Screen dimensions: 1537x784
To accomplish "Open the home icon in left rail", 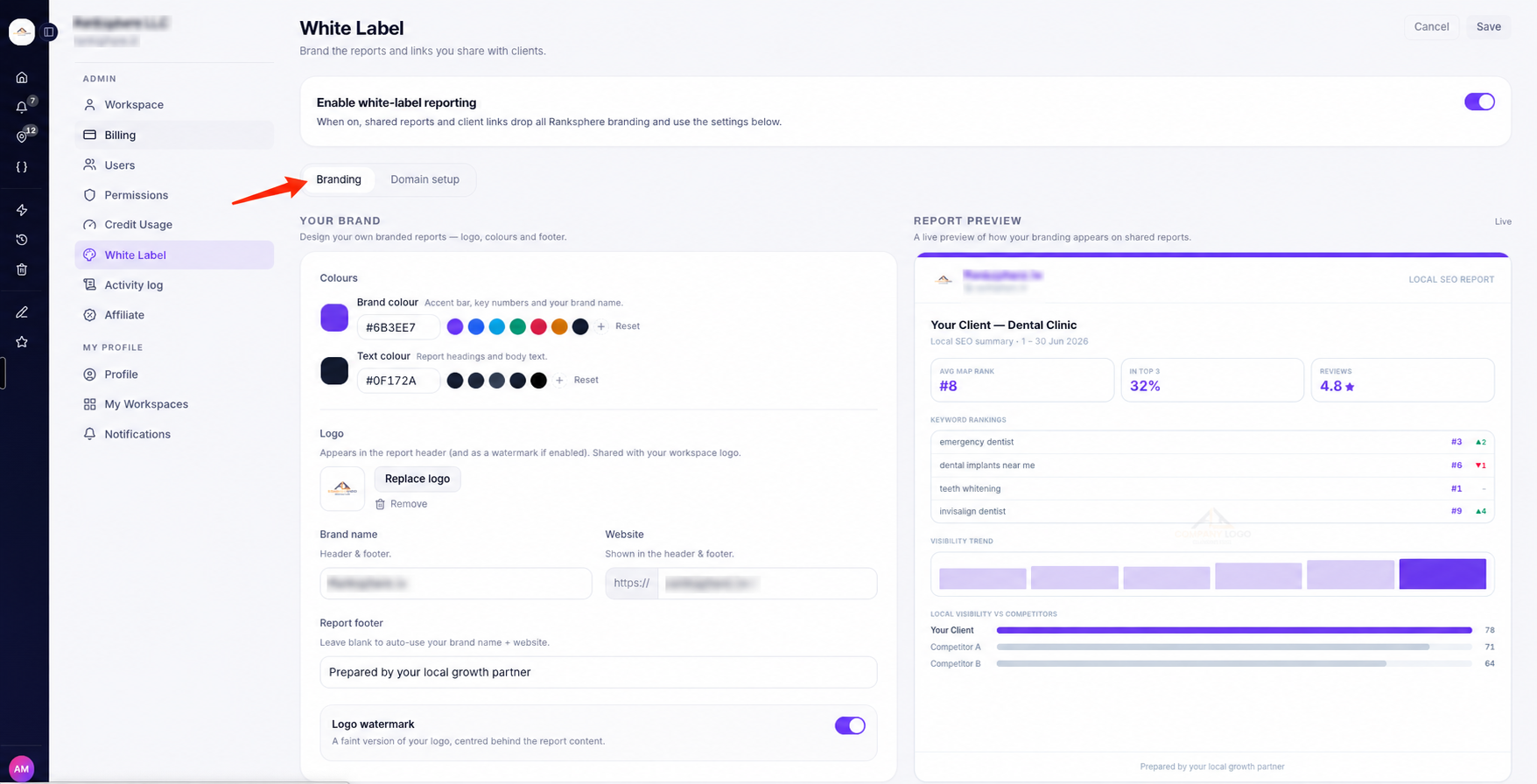I will click(x=22, y=77).
